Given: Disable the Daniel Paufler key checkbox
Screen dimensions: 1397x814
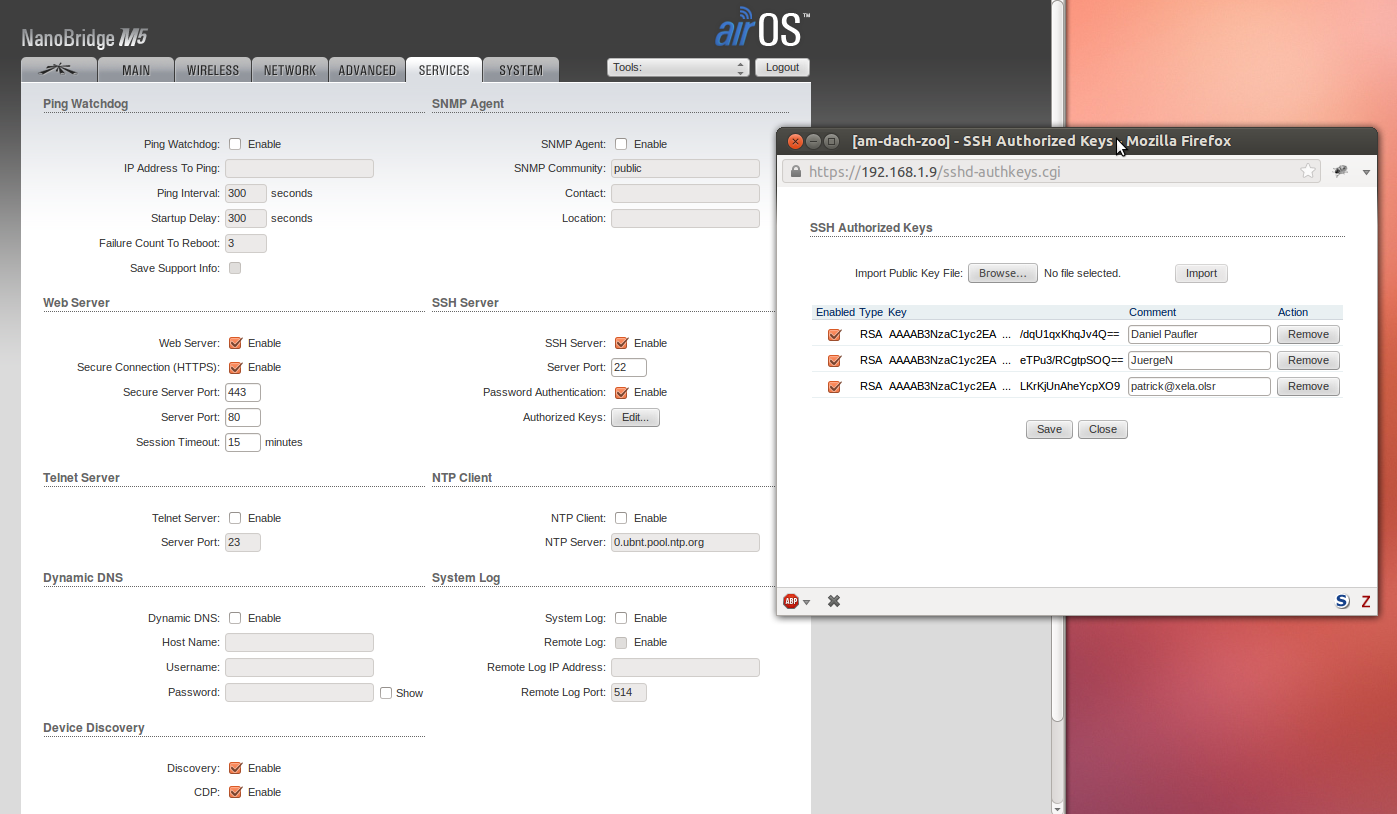Looking at the screenshot, I should pyautogui.click(x=834, y=335).
